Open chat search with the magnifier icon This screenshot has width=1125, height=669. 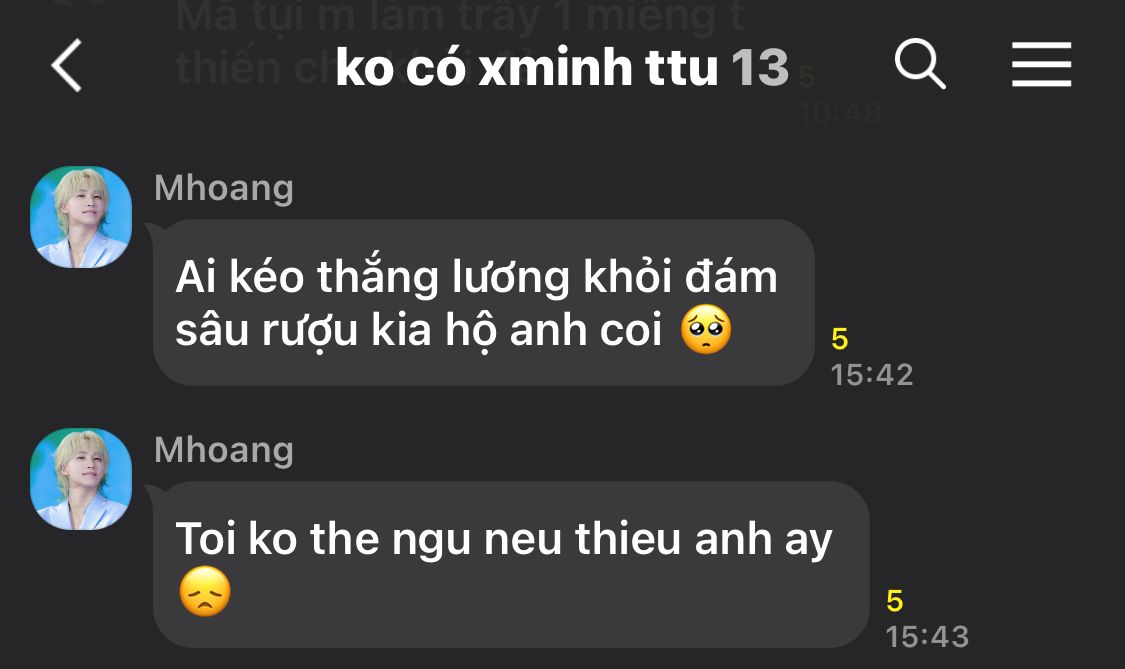point(920,65)
